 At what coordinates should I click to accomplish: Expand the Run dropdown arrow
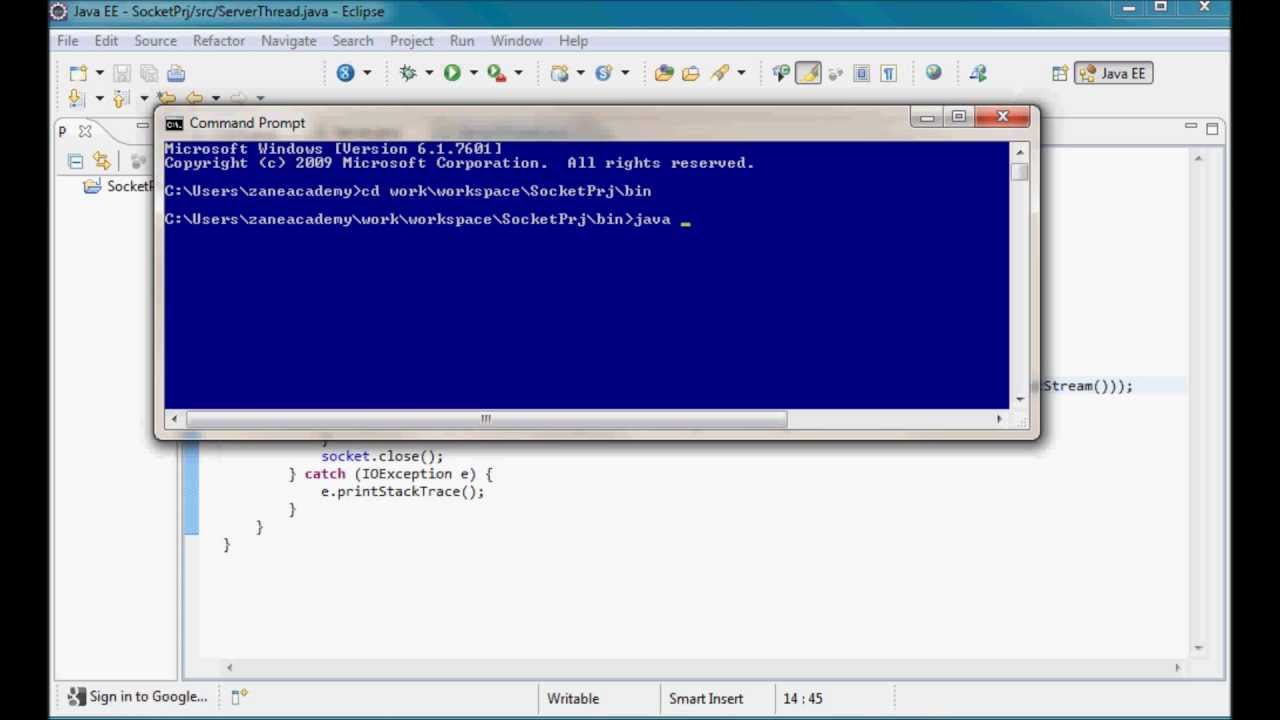(x=473, y=73)
